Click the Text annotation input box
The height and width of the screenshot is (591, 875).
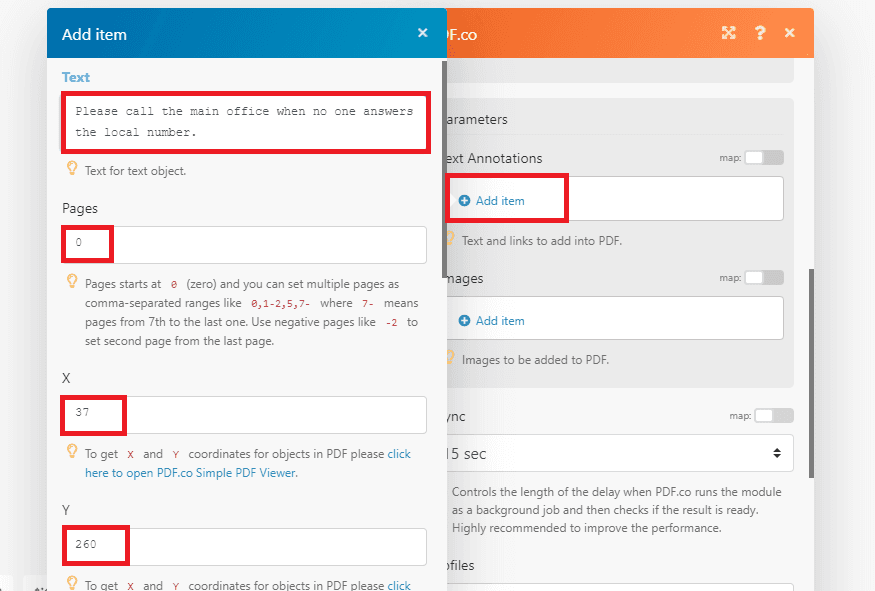click(x=246, y=122)
